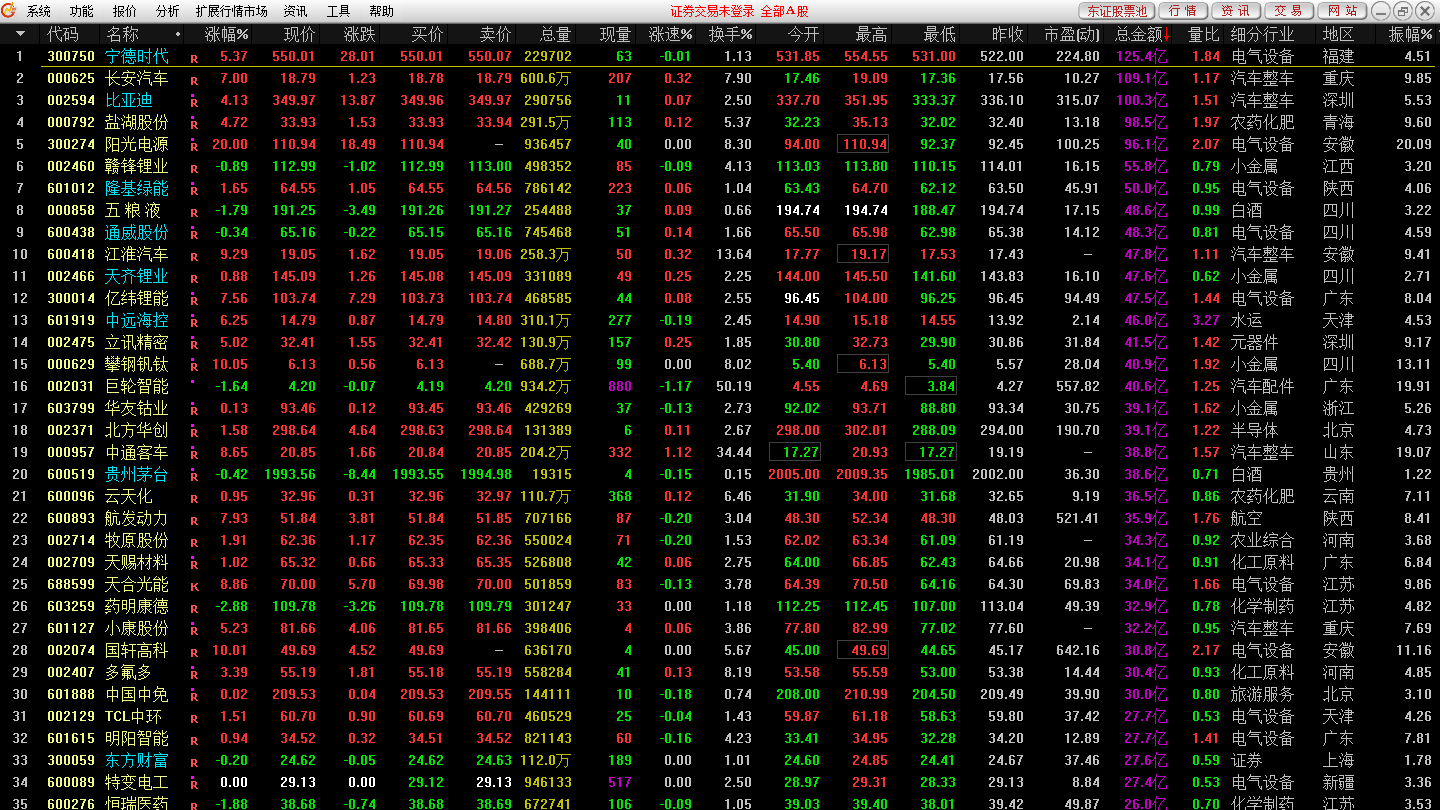
Task: Sort by the 昨收 column header
Action: point(1007,34)
